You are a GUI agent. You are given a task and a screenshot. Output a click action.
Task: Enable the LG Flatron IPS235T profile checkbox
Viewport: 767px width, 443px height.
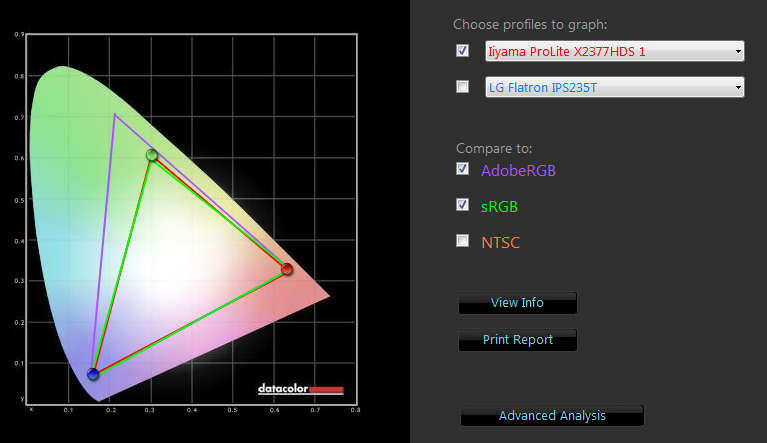tap(462, 87)
